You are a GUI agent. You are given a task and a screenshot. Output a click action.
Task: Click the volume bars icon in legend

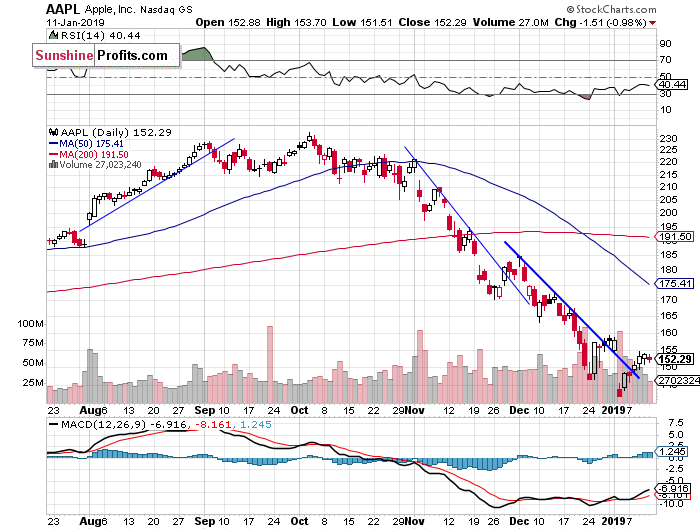(53, 165)
